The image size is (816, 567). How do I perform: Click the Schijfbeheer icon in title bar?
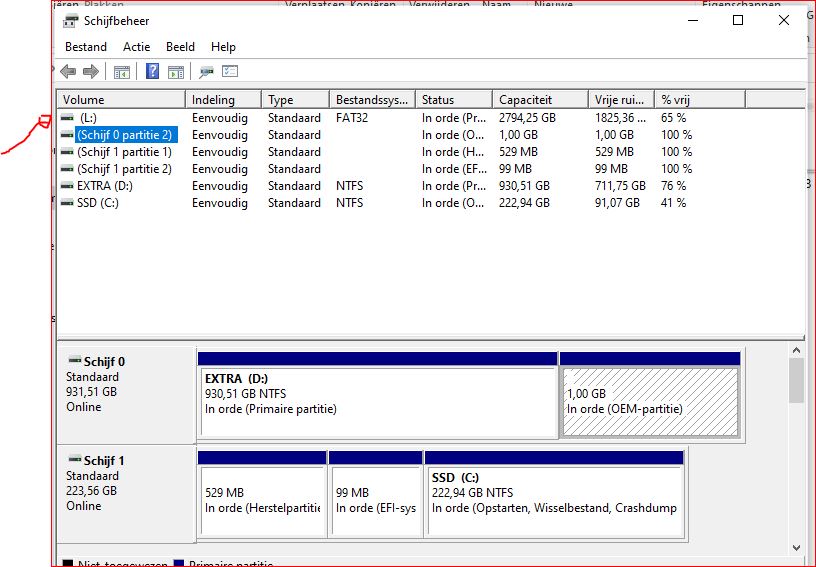pyautogui.click(x=70, y=21)
